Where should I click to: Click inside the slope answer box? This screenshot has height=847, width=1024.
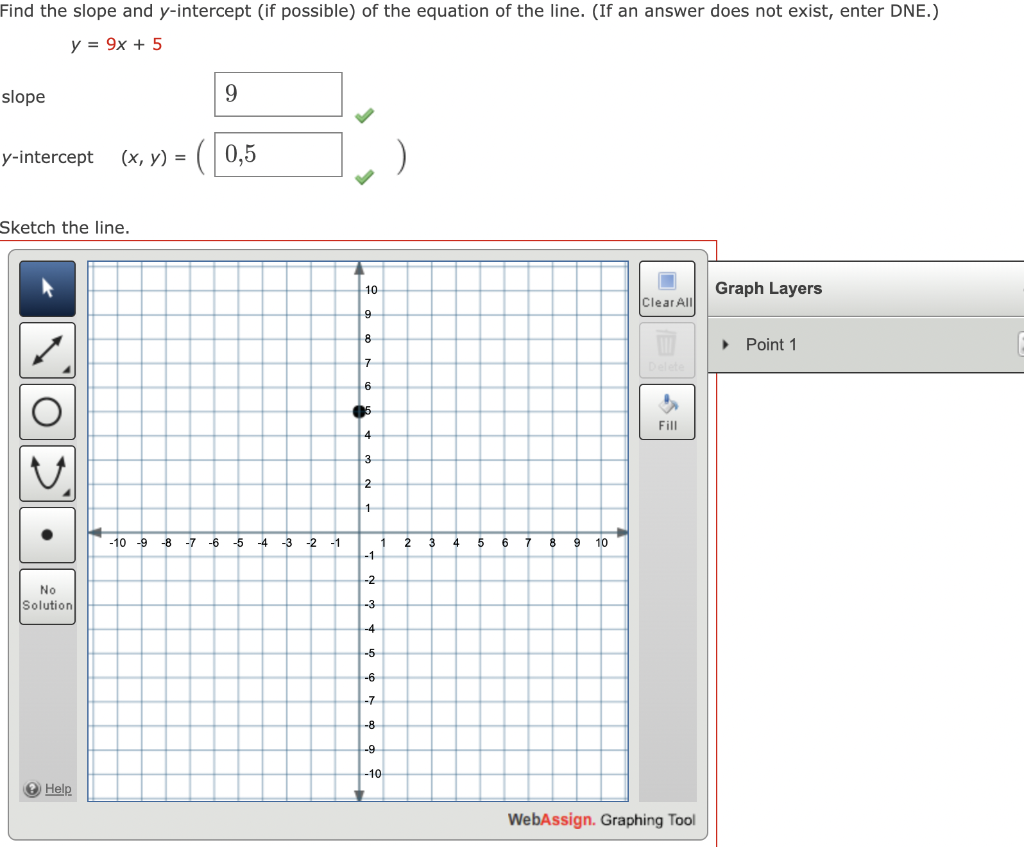277,94
